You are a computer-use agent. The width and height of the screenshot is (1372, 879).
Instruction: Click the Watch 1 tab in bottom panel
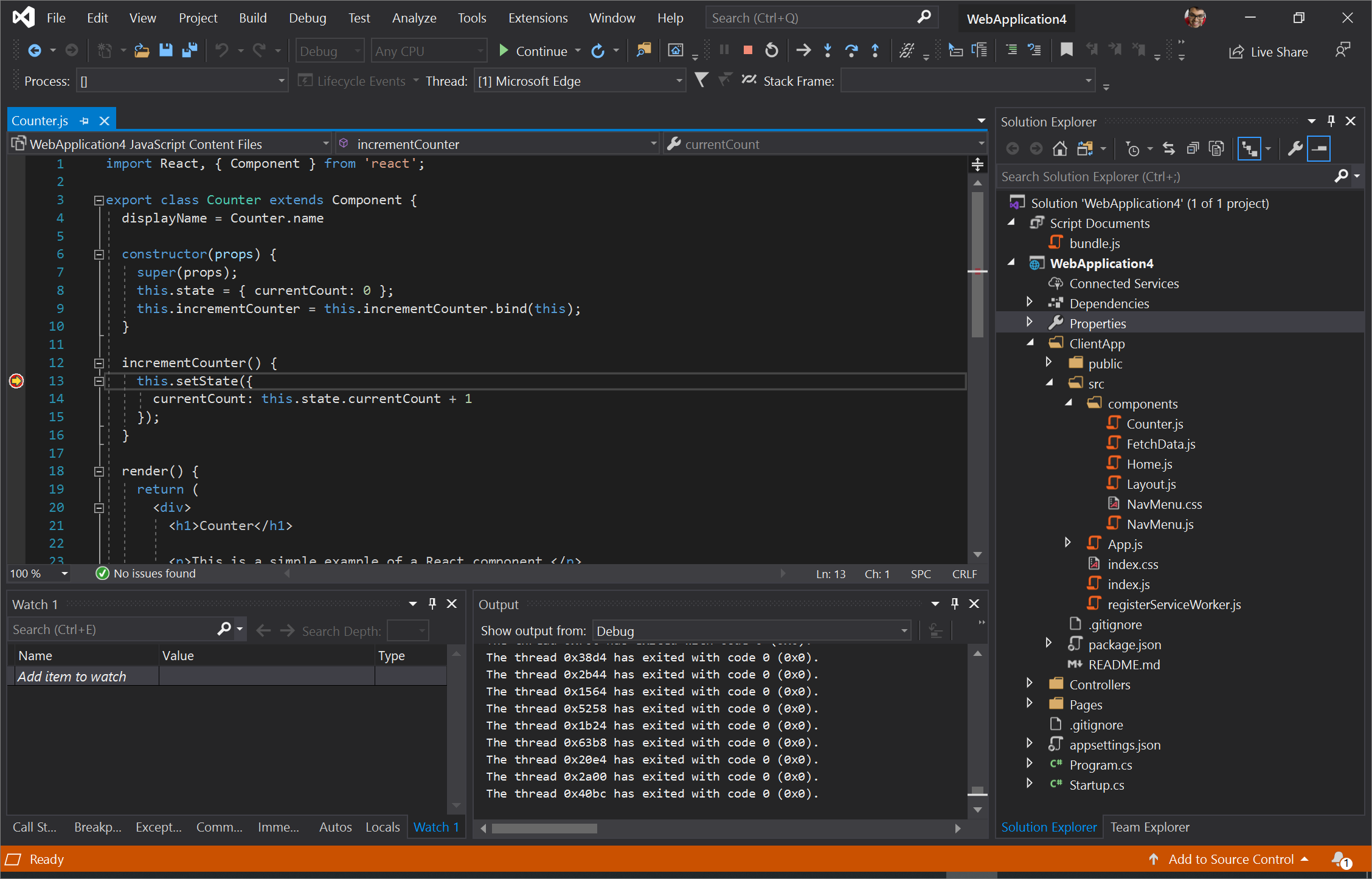436,827
